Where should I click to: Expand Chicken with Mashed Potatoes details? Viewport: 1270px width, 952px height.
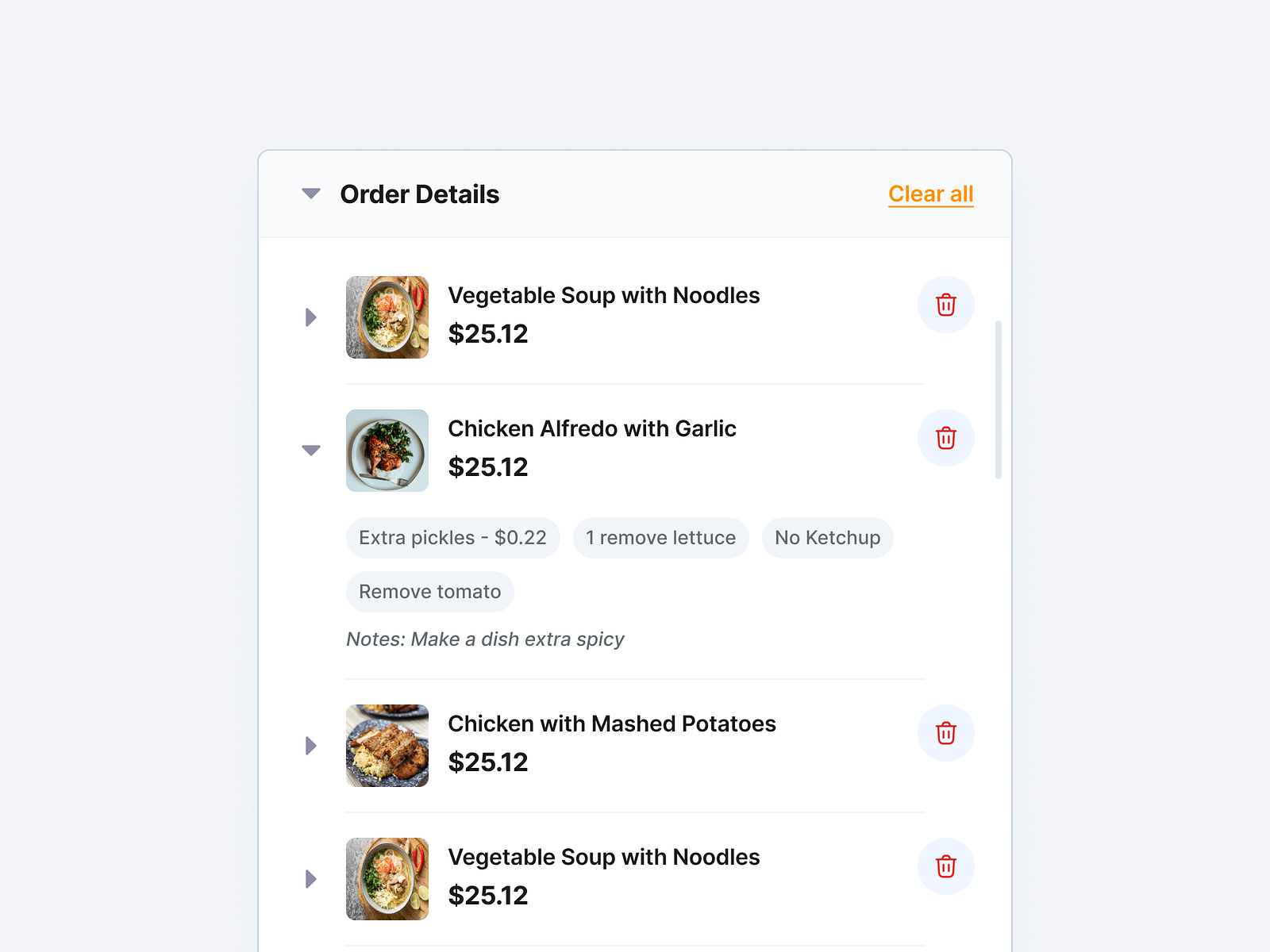(x=310, y=746)
